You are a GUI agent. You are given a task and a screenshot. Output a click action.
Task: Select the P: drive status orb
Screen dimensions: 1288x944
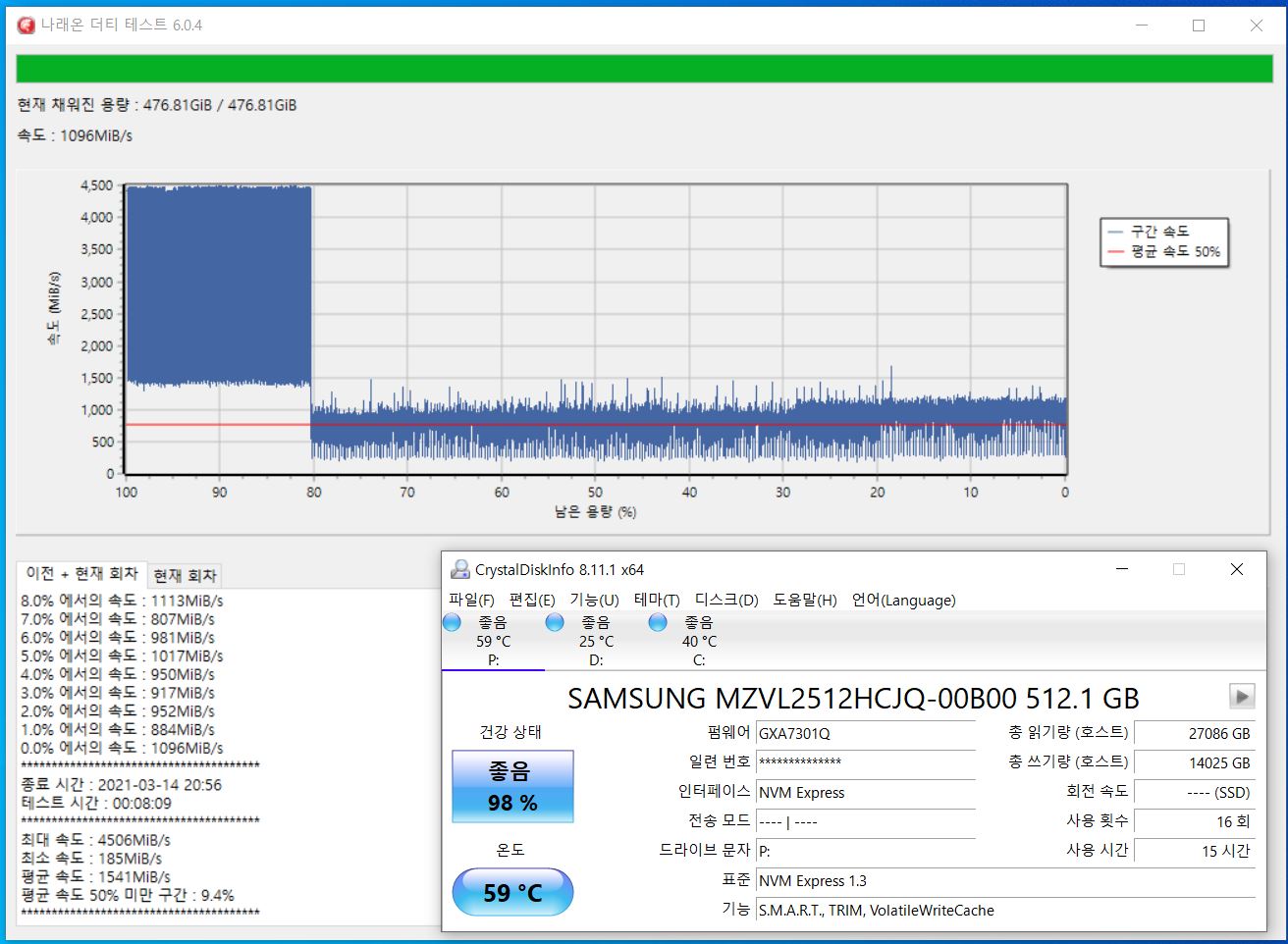(452, 622)
